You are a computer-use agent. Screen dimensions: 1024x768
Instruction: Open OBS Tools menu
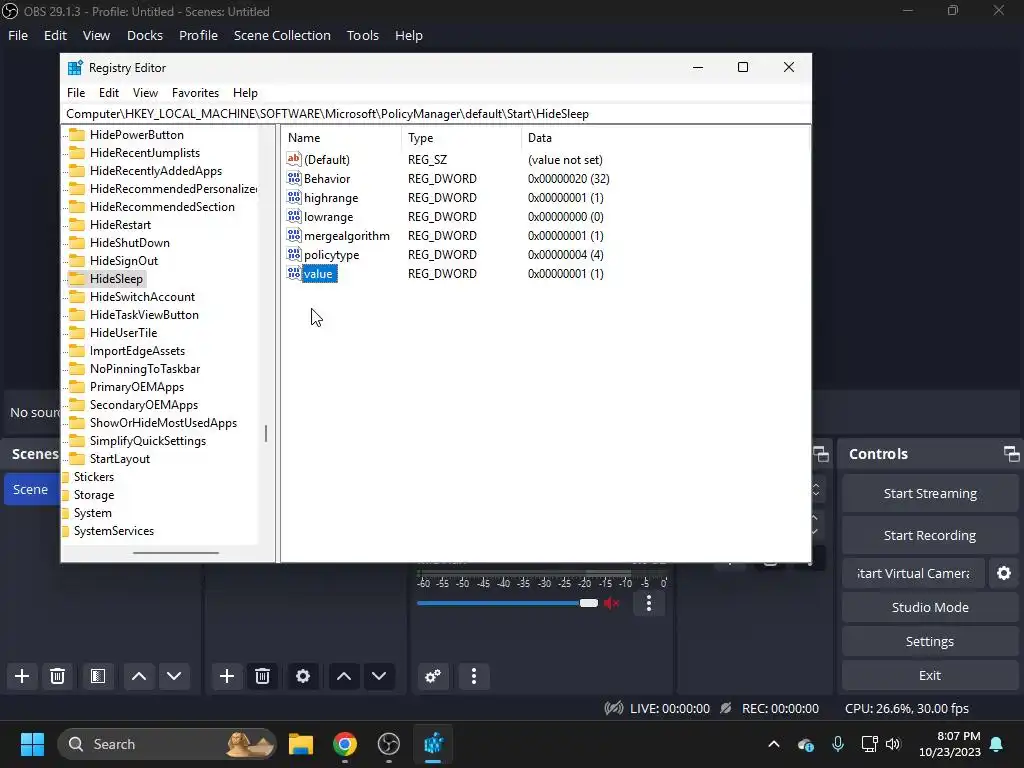(x=362, y=35)
